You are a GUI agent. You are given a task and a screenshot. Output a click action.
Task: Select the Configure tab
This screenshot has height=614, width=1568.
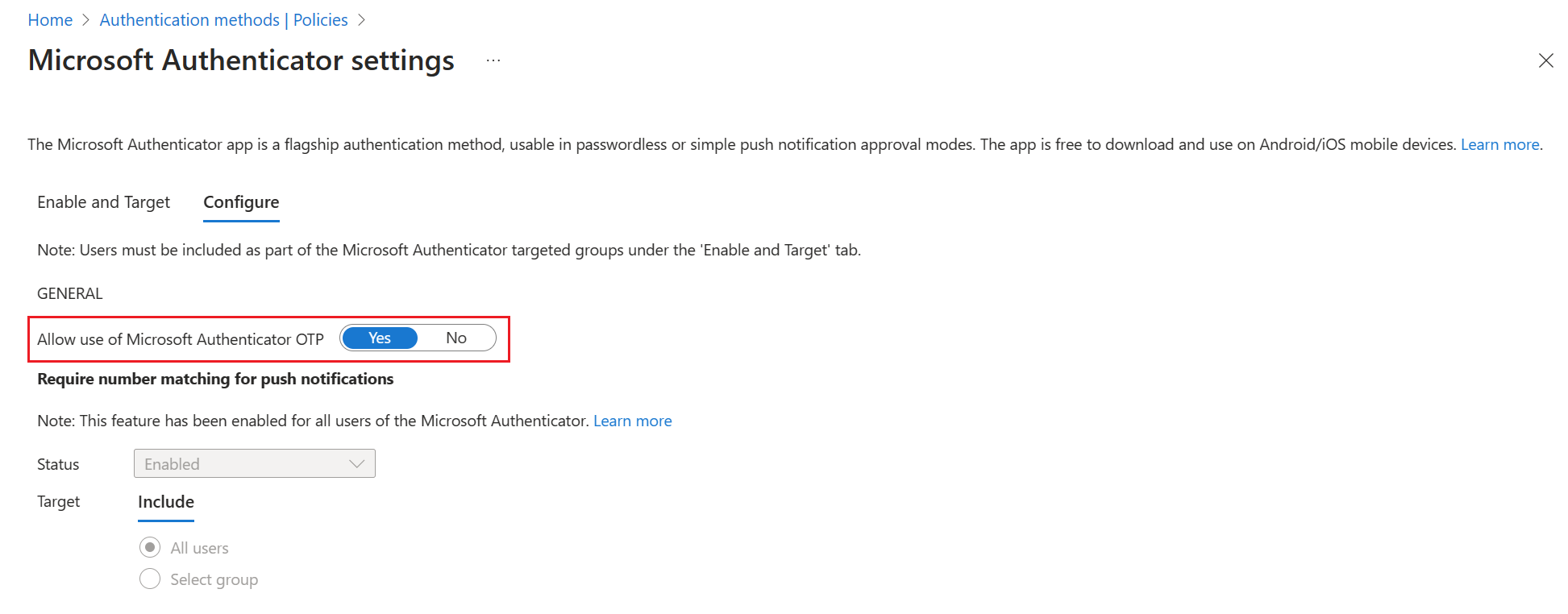(x=240, y=202)
